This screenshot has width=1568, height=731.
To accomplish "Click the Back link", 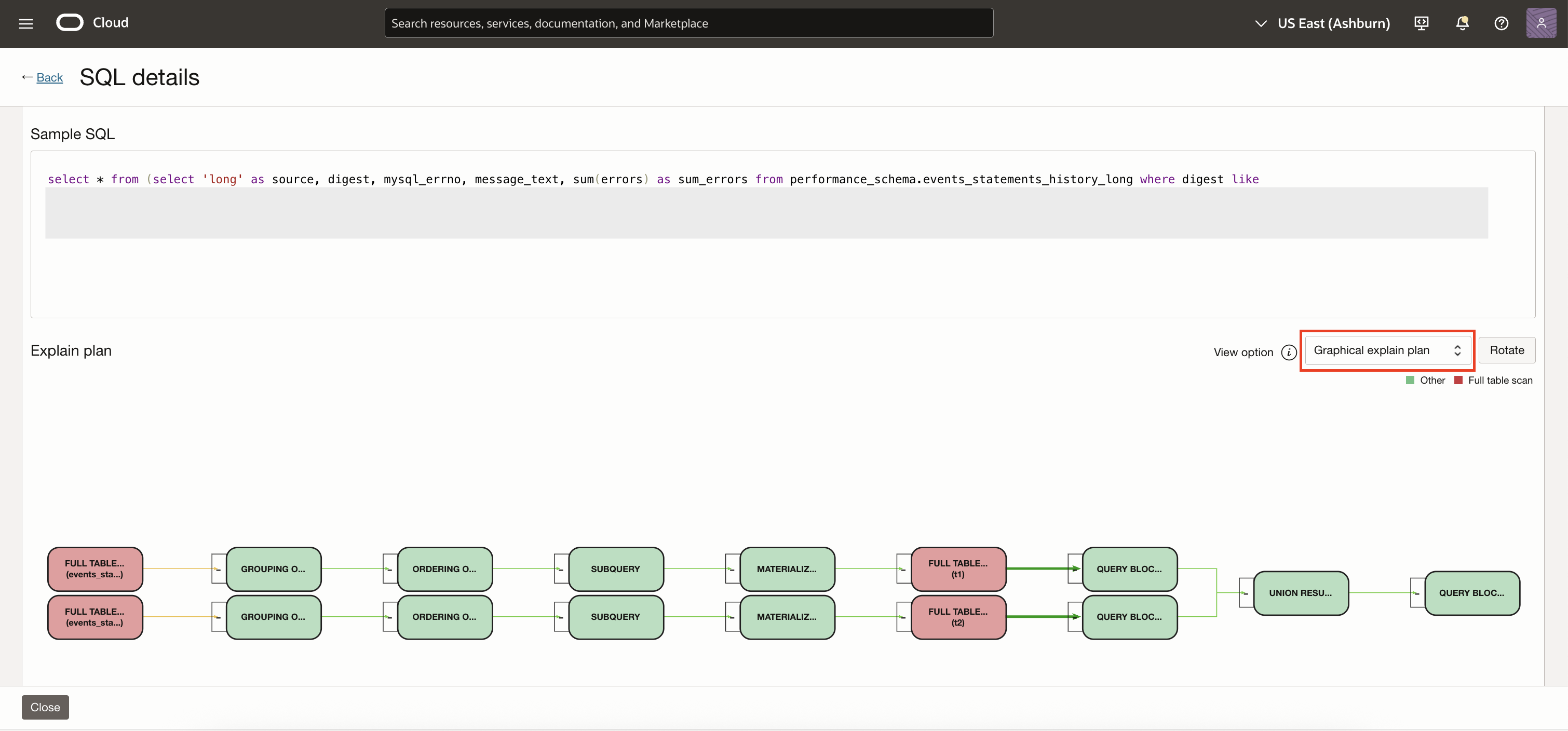I will (49, 77).
